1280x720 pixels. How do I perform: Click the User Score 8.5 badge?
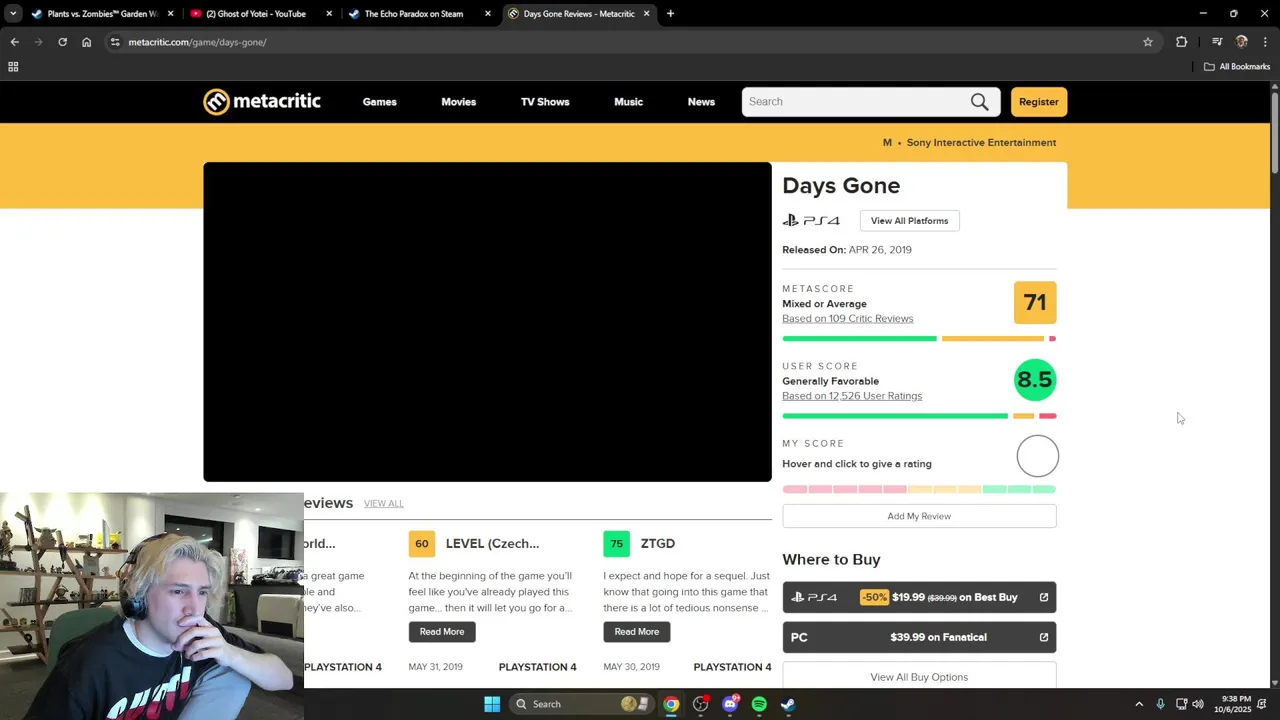pyautogui.click(x=1035, y=380)
